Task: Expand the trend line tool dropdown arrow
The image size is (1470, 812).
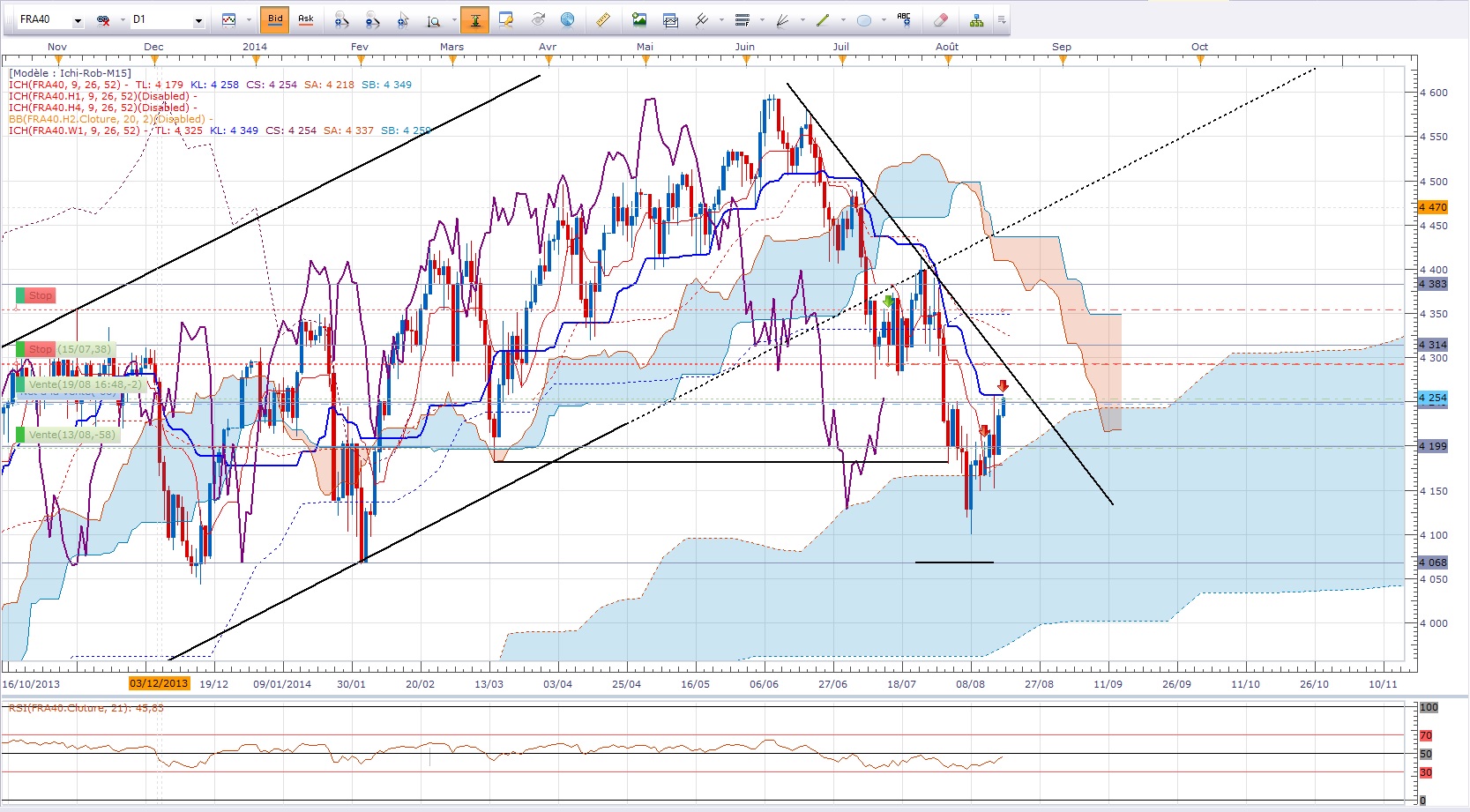Action: click(x=721, y=19)
